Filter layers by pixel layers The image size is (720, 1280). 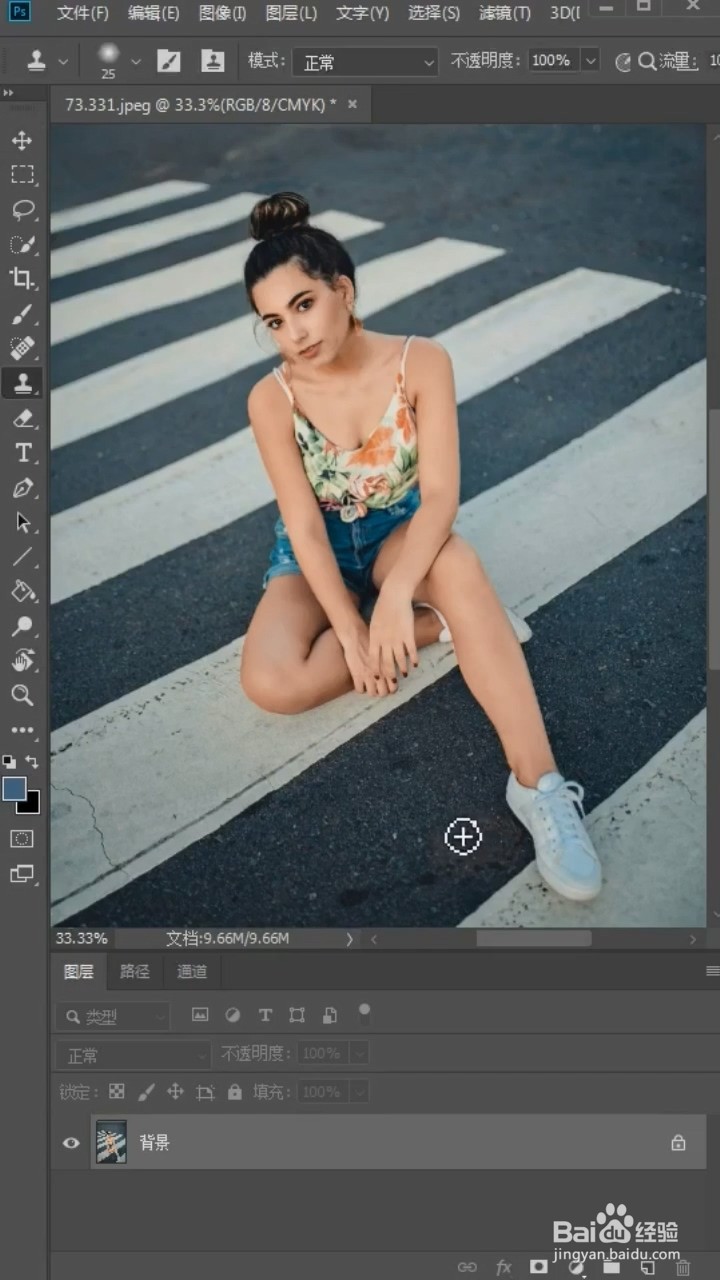200,1015
